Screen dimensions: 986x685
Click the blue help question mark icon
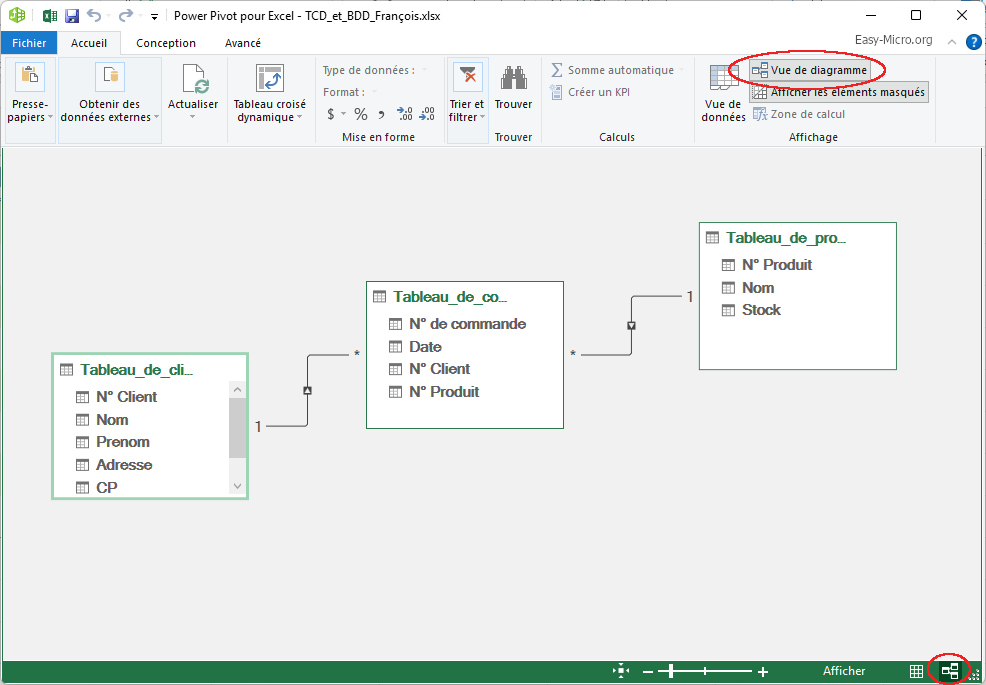(x=973, y=42)
